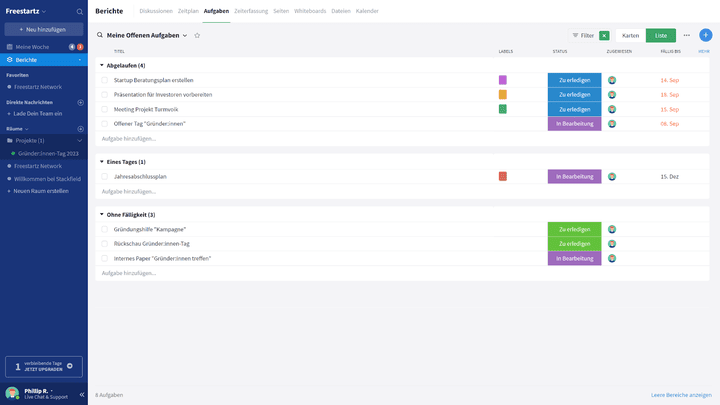Image resolution: width=720 pixels, height=405 pixels.
Task: Click the purple label swatch of Startup Beratungsplan
Action: tap(502, 80)
